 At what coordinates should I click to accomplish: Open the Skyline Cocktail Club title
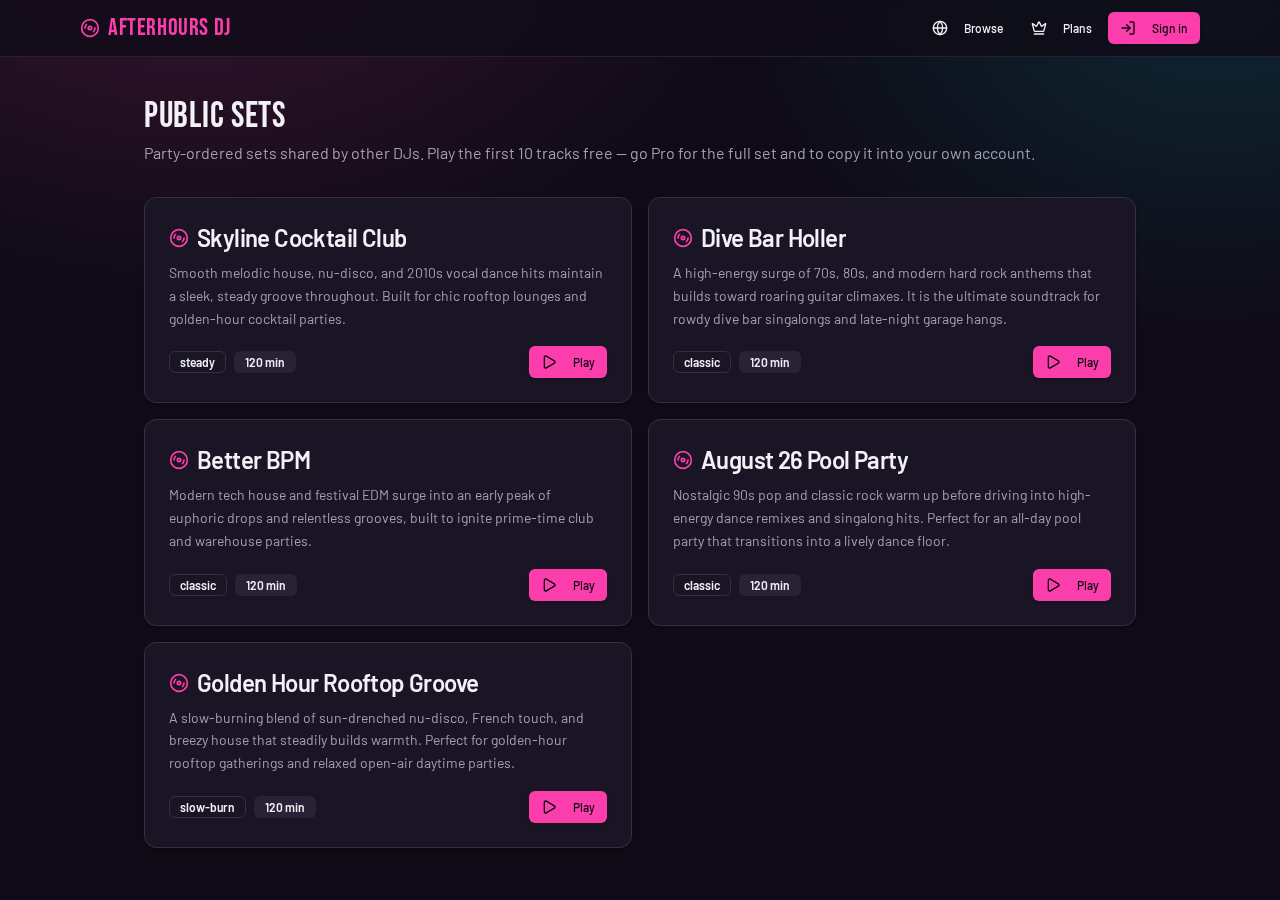coord(302,238)
